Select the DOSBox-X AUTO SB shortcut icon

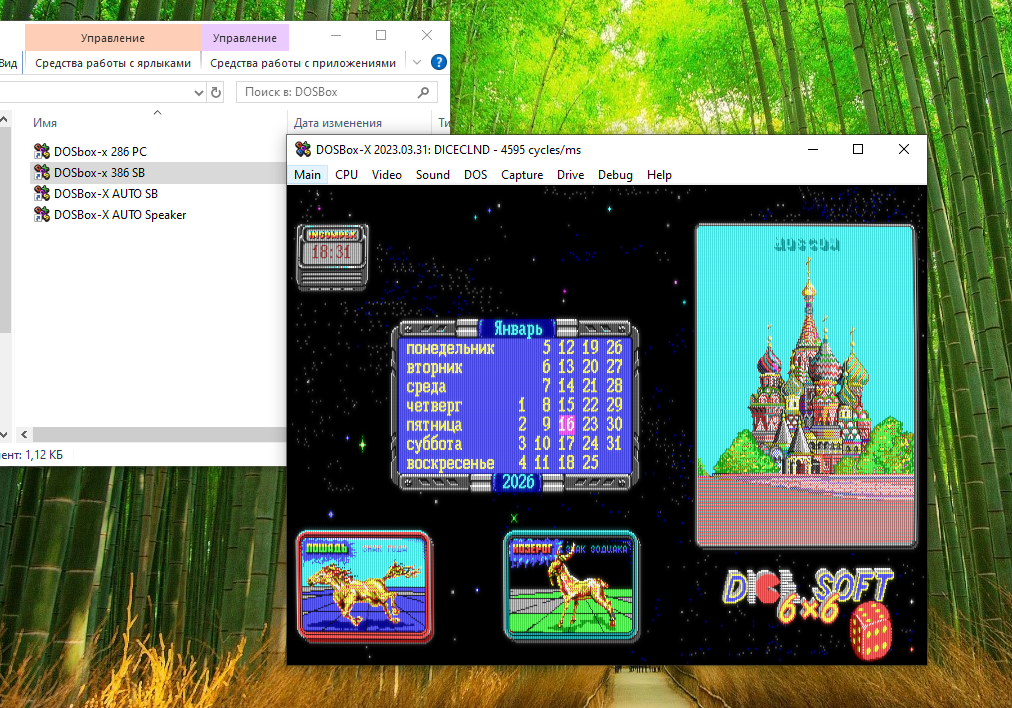point(42,194)
